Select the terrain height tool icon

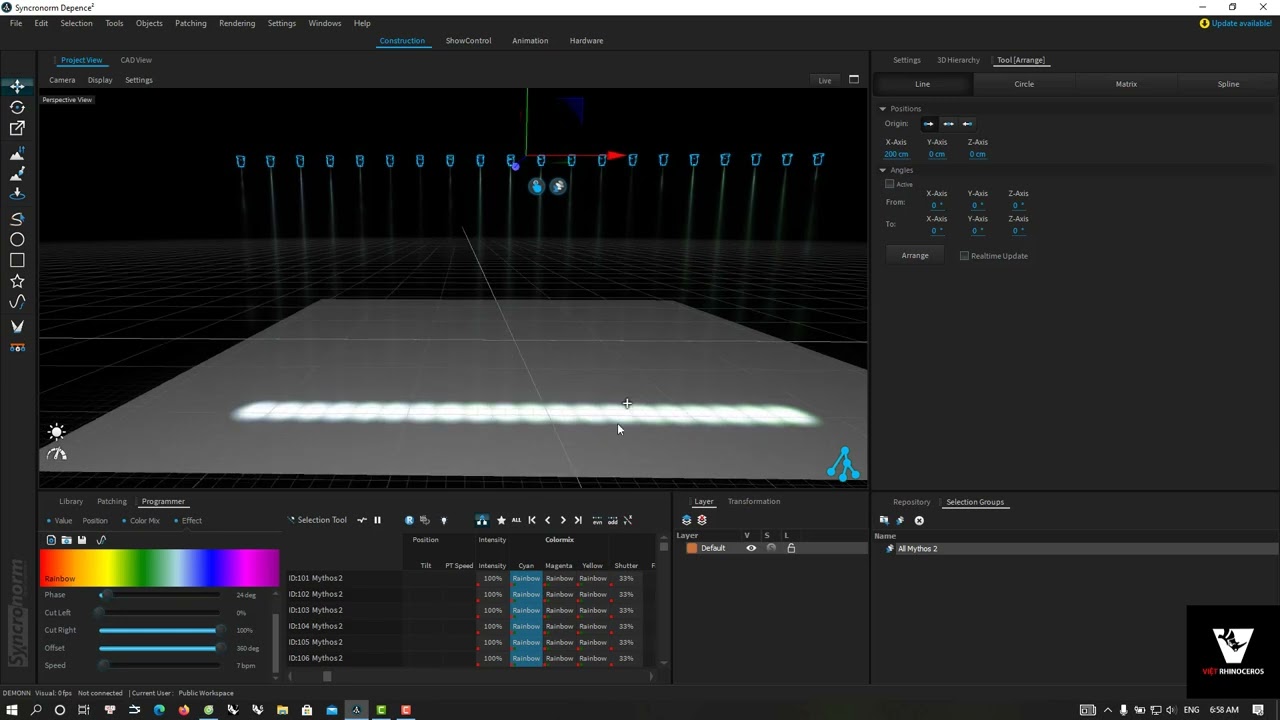17,153
